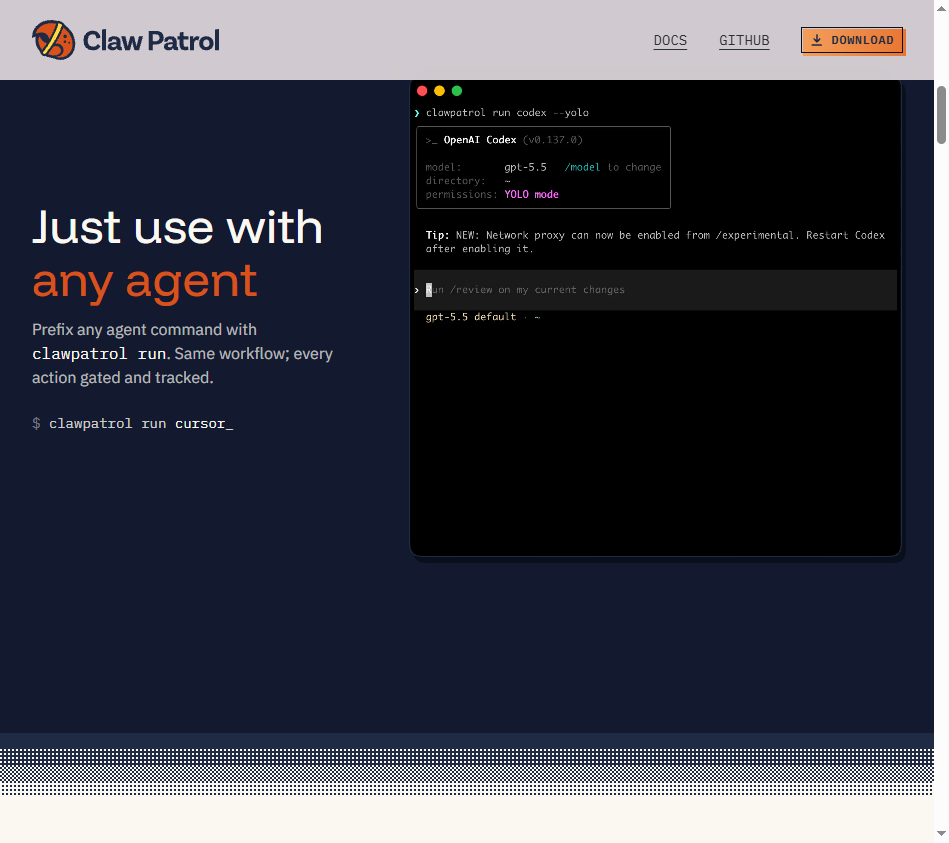Open the GITHUB link
949x843 pixels.
click(x=744, y=41)
